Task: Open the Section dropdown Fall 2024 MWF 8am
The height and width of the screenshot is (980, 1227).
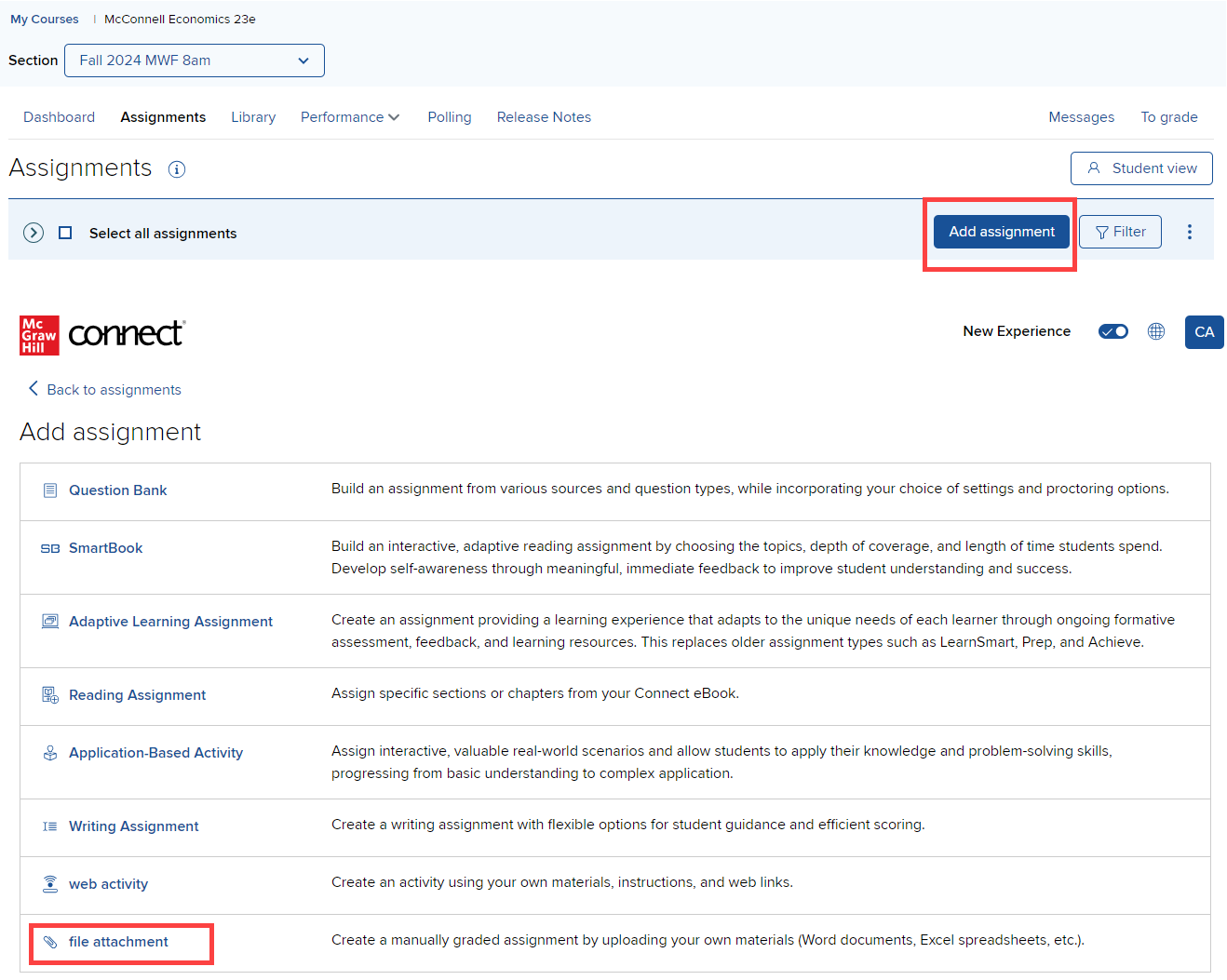Action: (195, 60)
